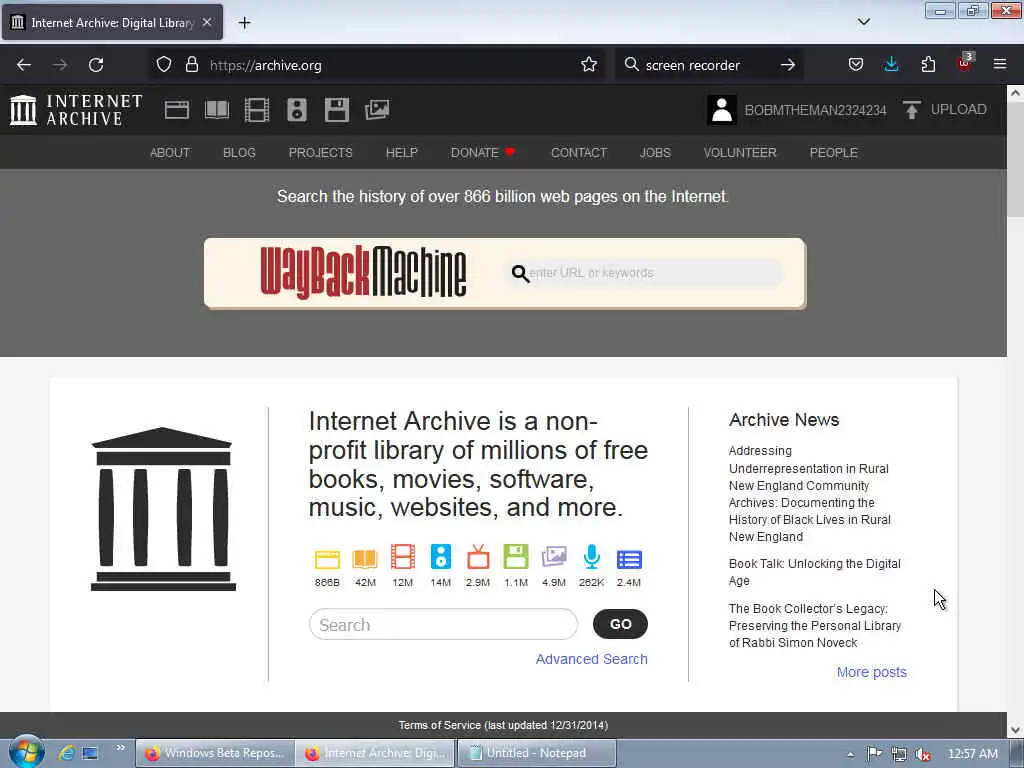Click the user avatar icon

(722, 110)
